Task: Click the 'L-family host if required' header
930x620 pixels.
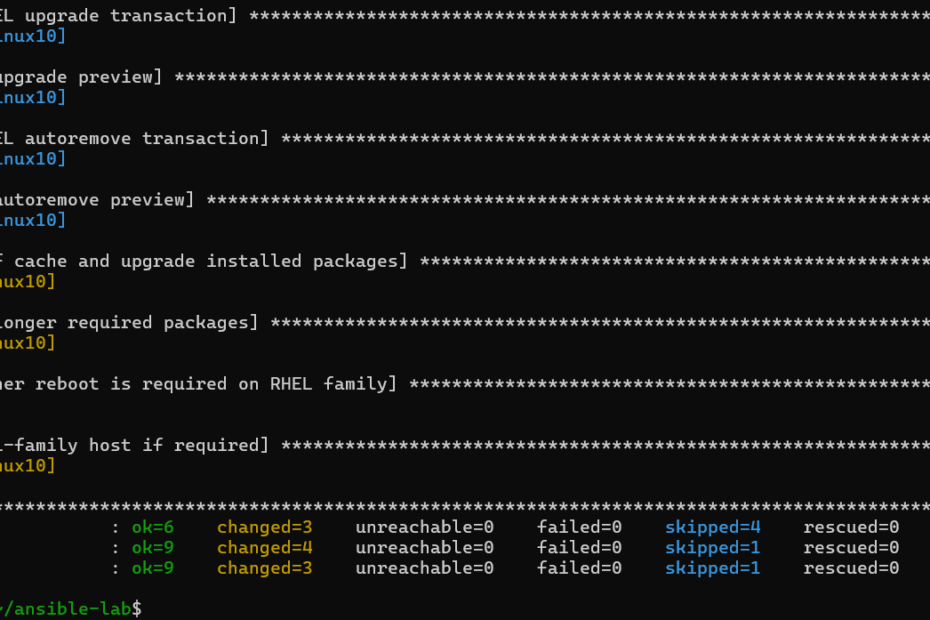Action: (x=132, y=445)
